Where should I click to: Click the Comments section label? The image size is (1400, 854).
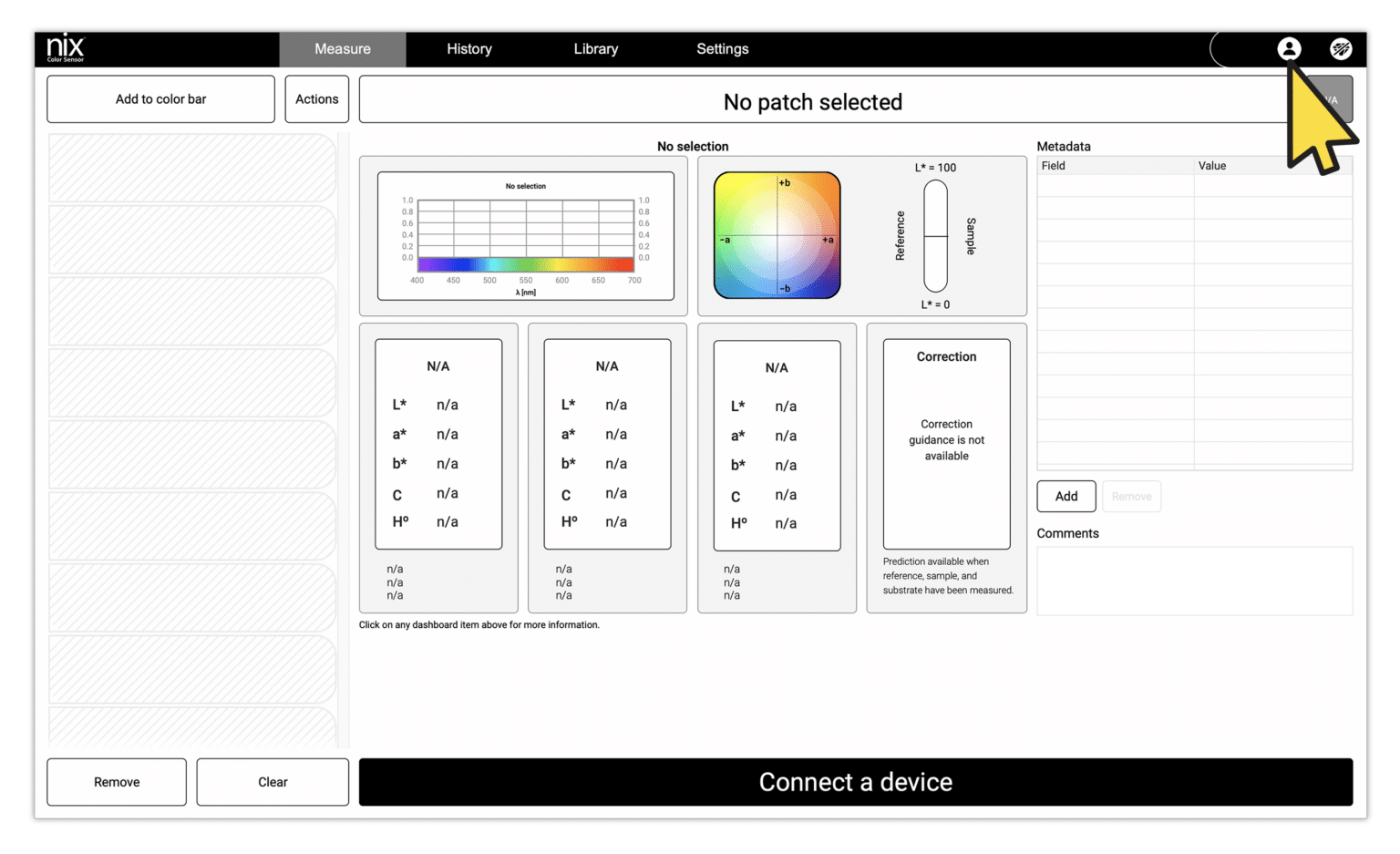[1068, 533]
